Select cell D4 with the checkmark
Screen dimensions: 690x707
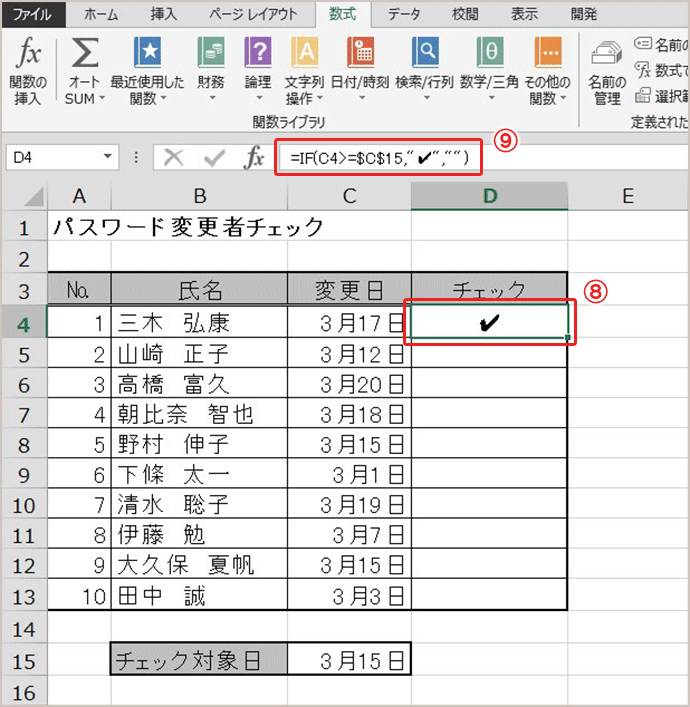489,321
